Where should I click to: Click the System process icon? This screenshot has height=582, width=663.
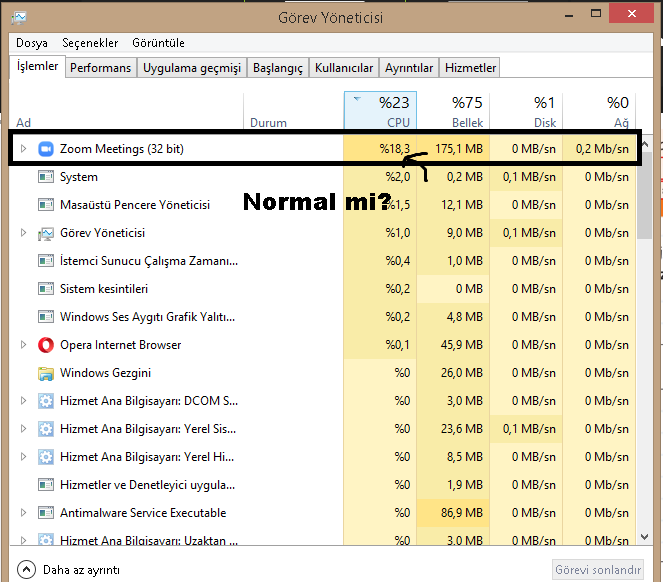coord(46,177)
